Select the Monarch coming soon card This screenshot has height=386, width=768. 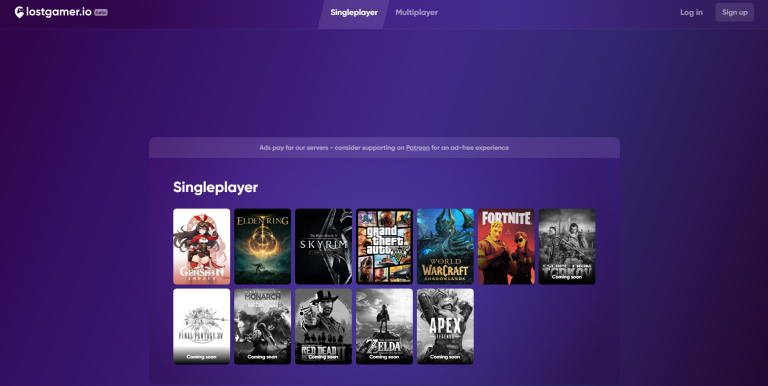[263, 326]
